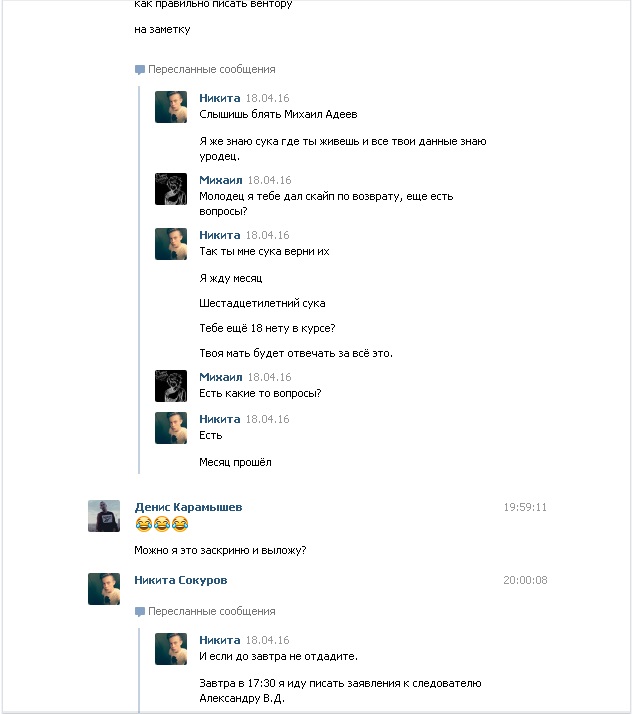This screenshot has height=714, width=632.
Task: Open the Никита Сокуров name link
Action: coord(180,580)
